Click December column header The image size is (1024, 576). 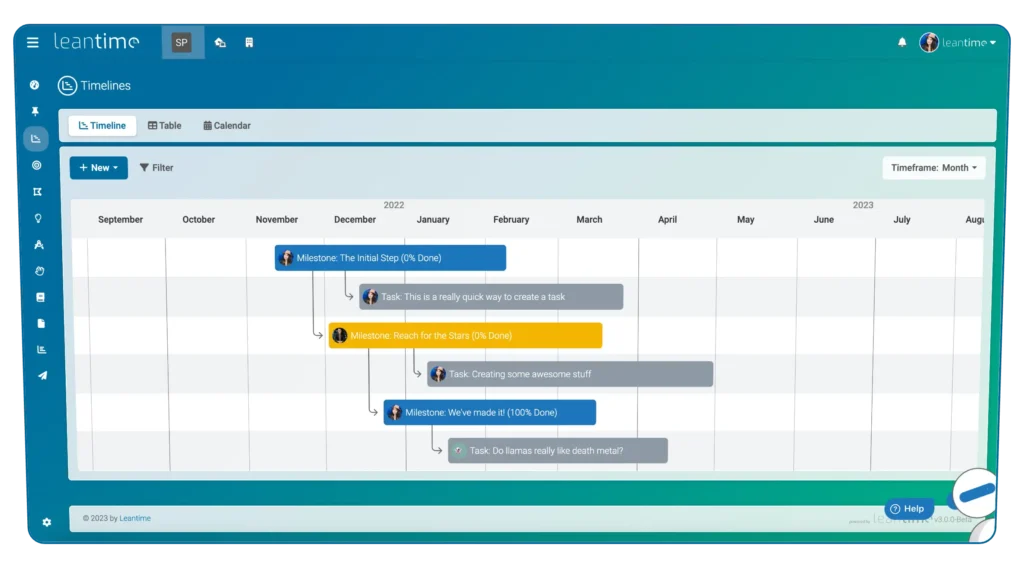click(x=355, y=219)
